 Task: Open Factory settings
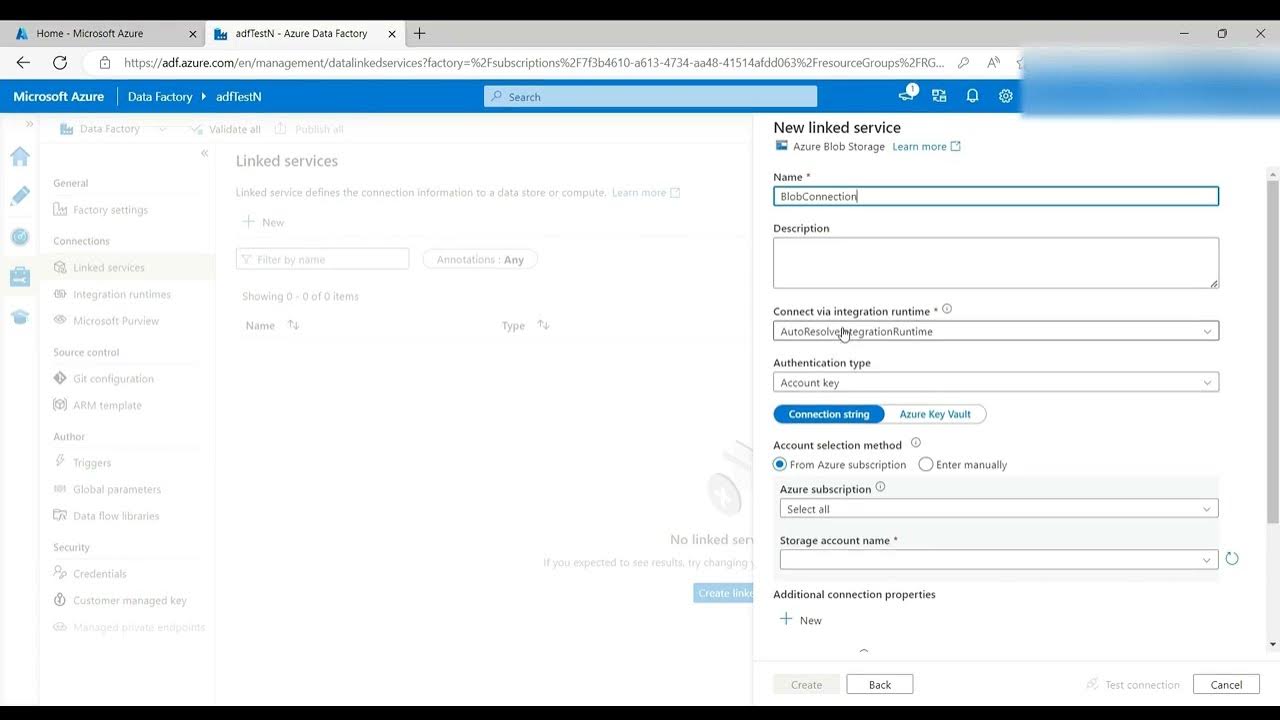pyautogui.click(x=110, y=210)
